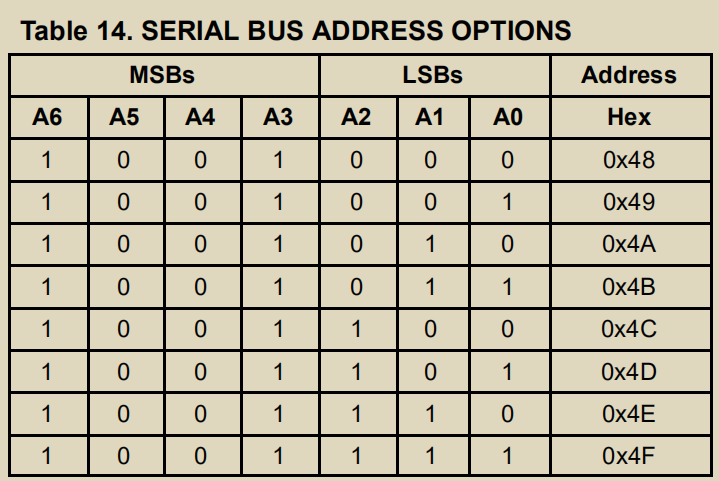Select the 0x4A address cell
The image size is (719, 481).
pos(631,244)
